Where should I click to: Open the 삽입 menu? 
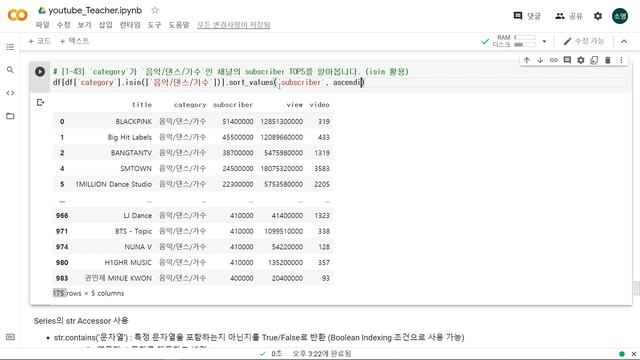[x=105, y=25]
